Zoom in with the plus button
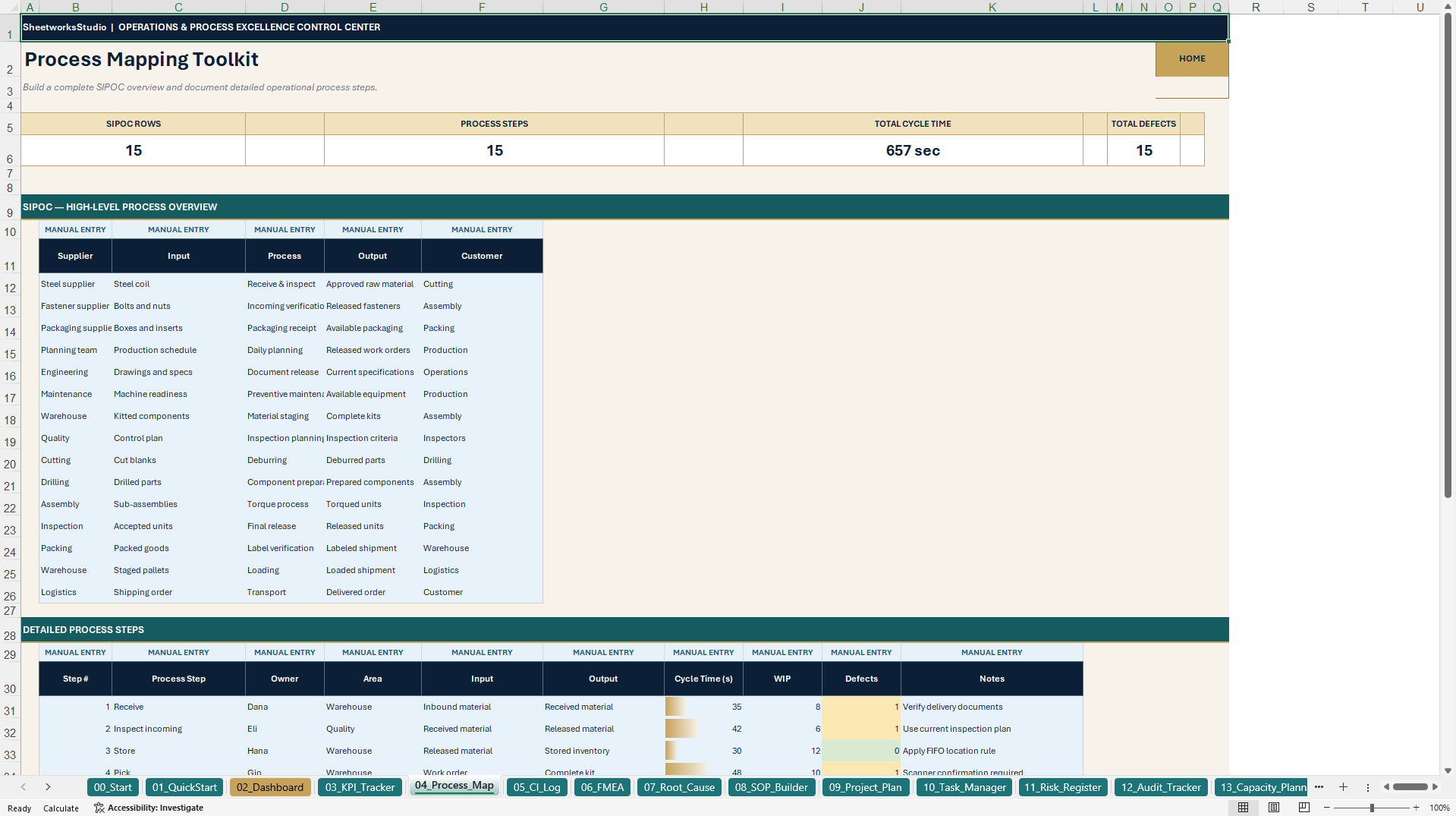This screenshot has width=1456, height=816. [1417, 808]
